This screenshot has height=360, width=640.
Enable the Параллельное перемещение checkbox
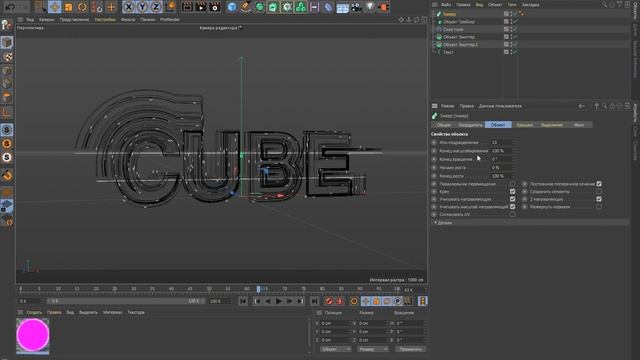(x=512, y=184)
